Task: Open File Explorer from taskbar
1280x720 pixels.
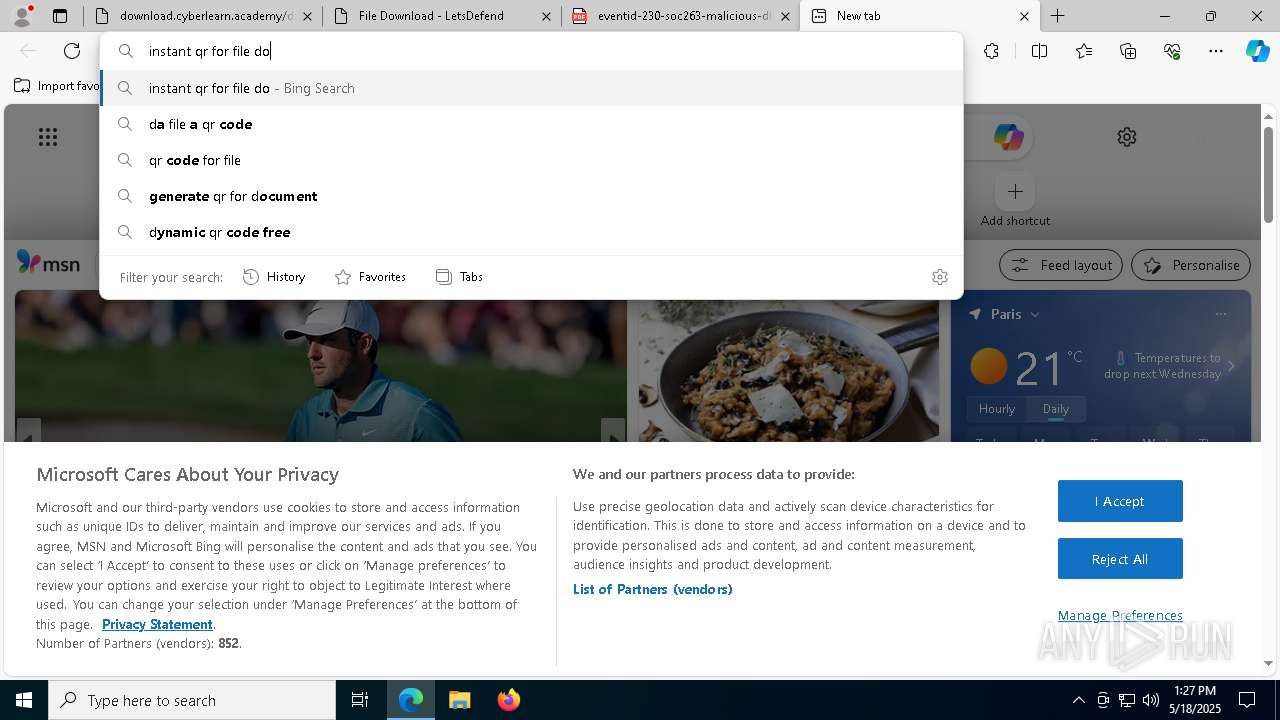Action: pos(459,700)
